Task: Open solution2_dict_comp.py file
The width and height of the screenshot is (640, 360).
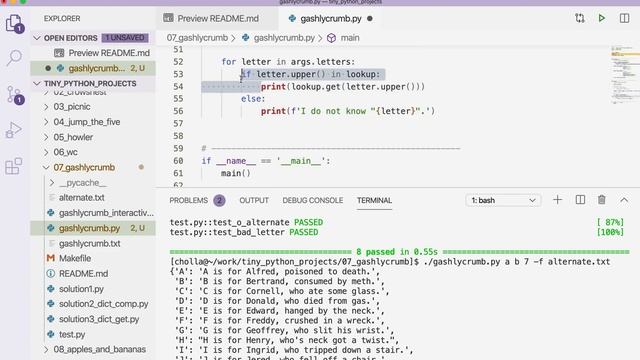Action: (x=93, y=304)
